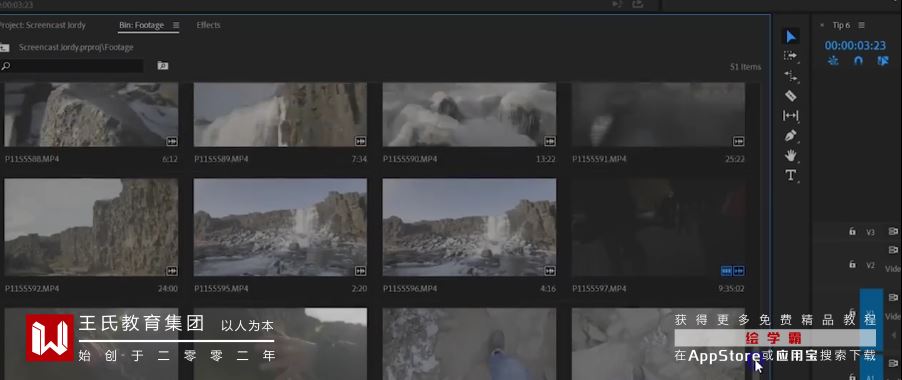Viewport: 902px width, 380px height.
Task: Click the bin folder icon beside the path
Action: 5,48
